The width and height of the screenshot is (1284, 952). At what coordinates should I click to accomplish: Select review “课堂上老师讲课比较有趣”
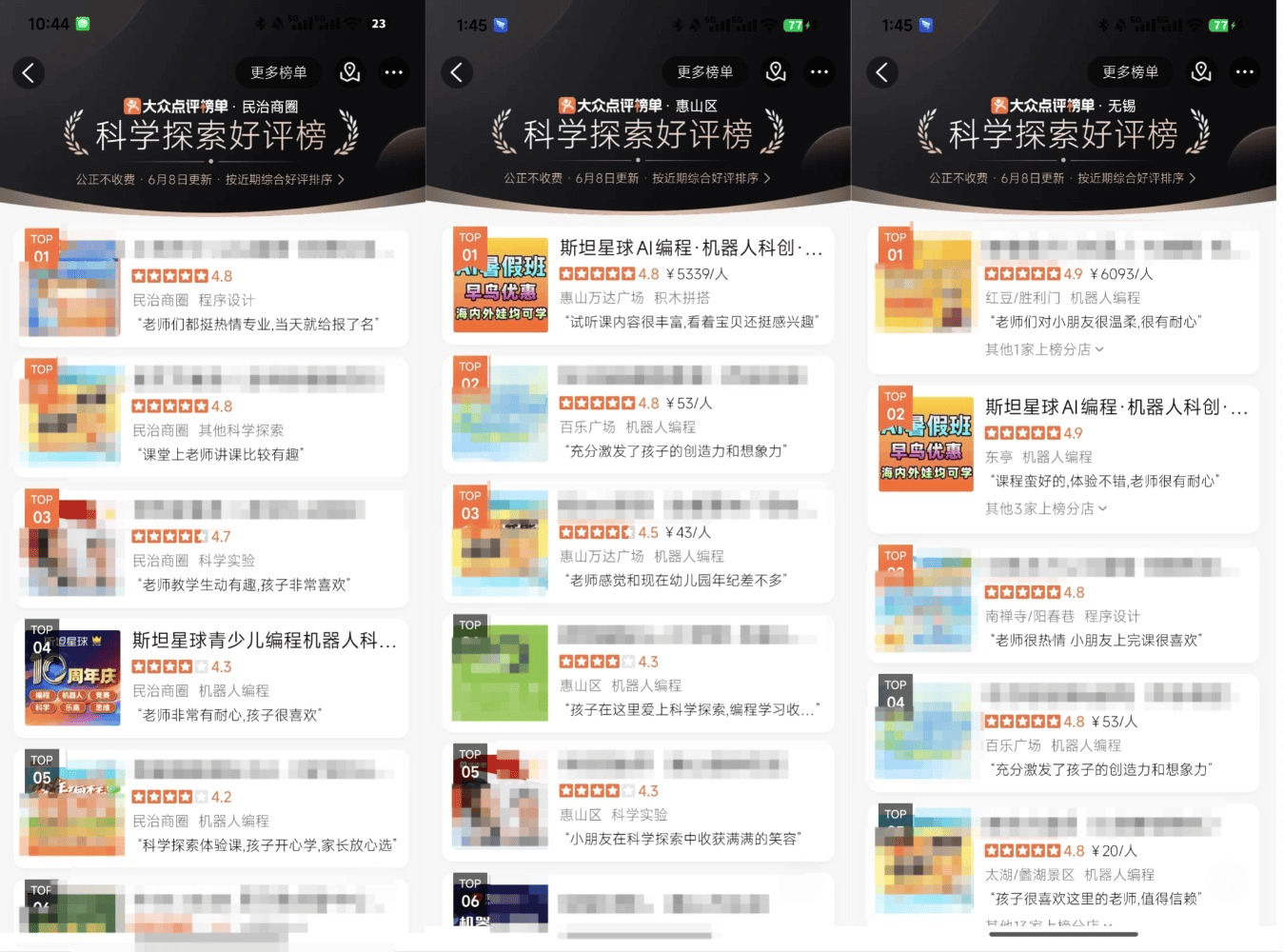(x=220, y=455)
